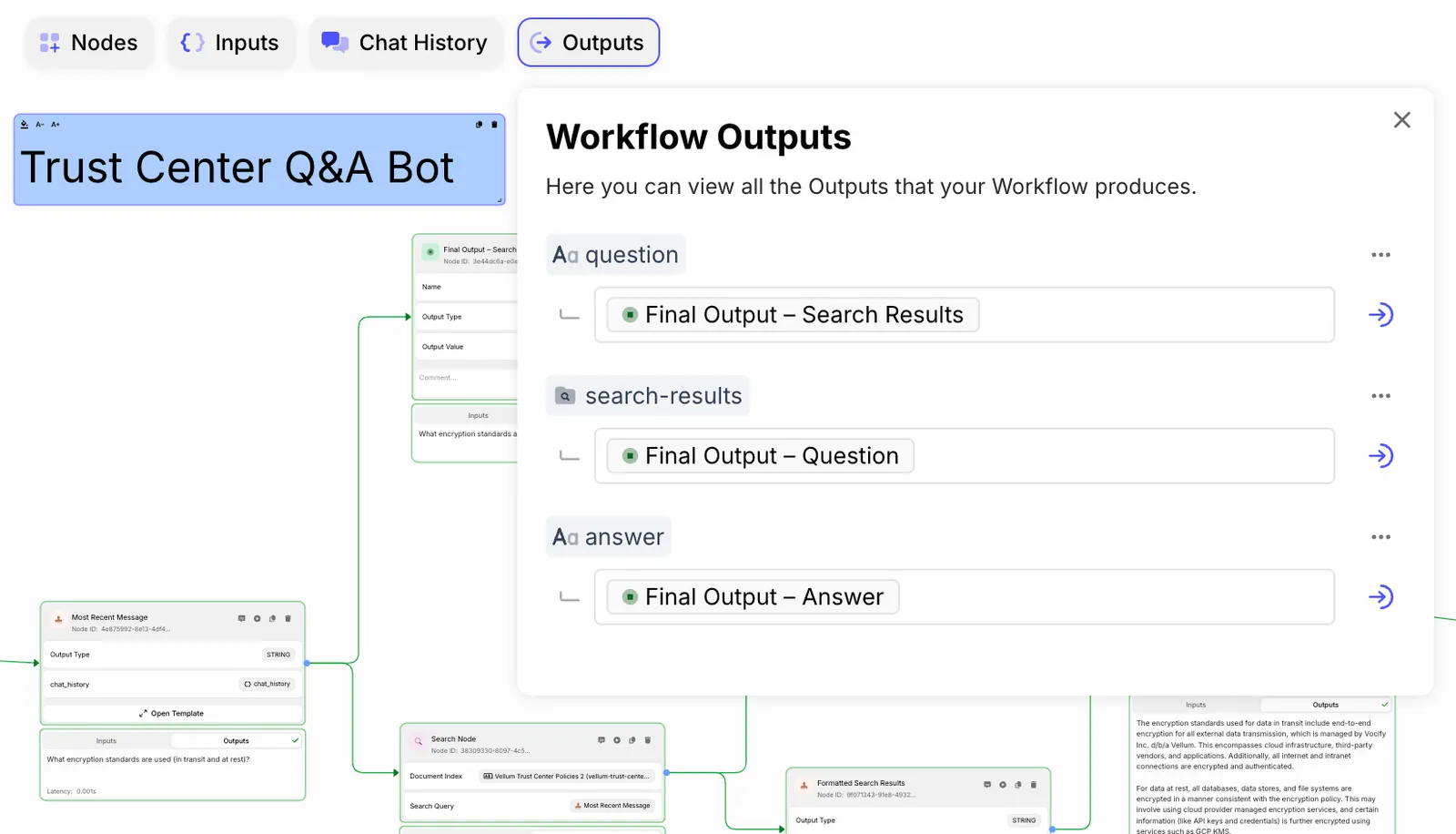
Task: Delete the Trust Center Q&A Bot note
Action: [x=494, y=125]
